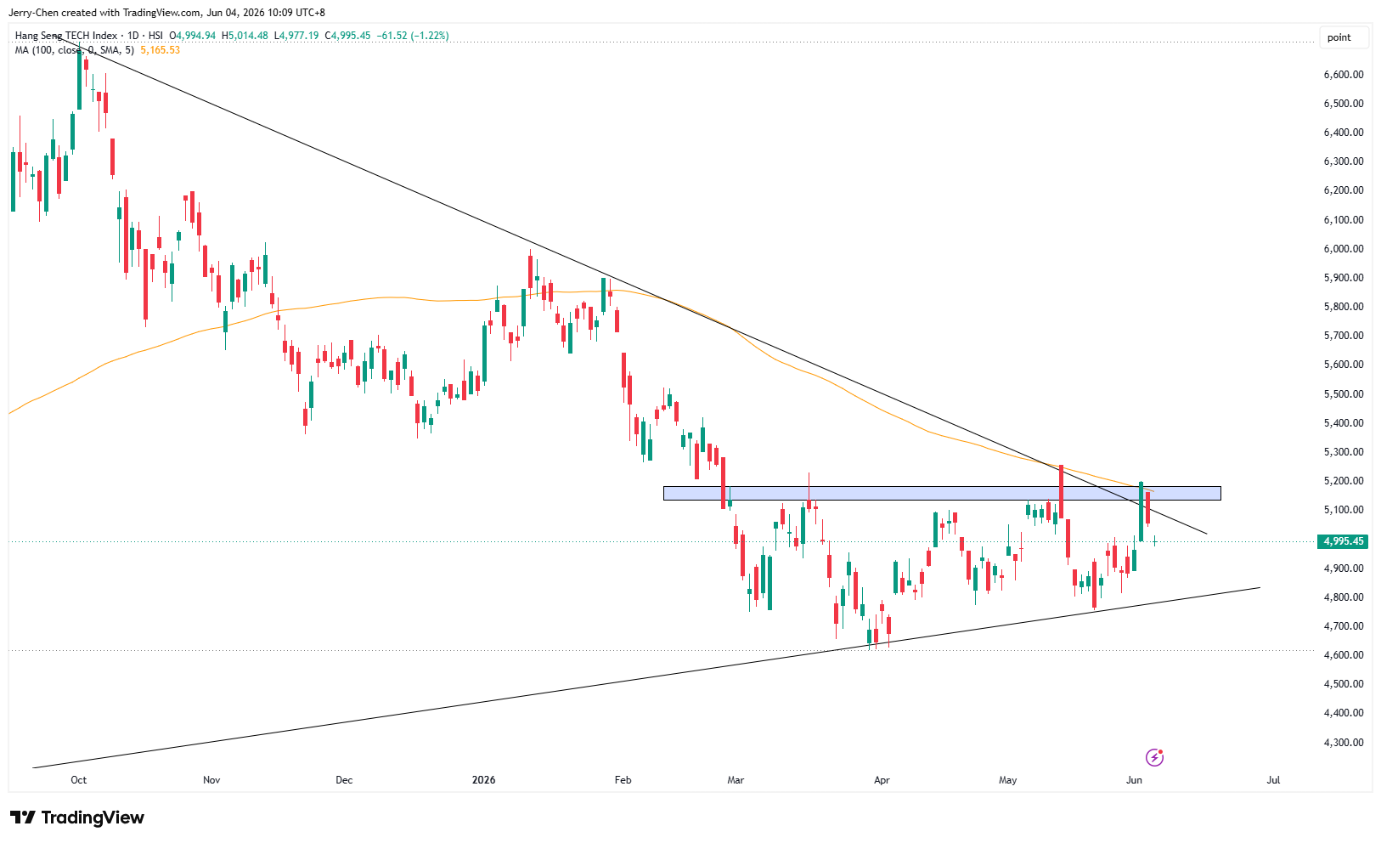This screenshot has height=843, width=1381.
Task: Click the -61.52 (-1.22%) change value
Action: (x=411, y=35)
